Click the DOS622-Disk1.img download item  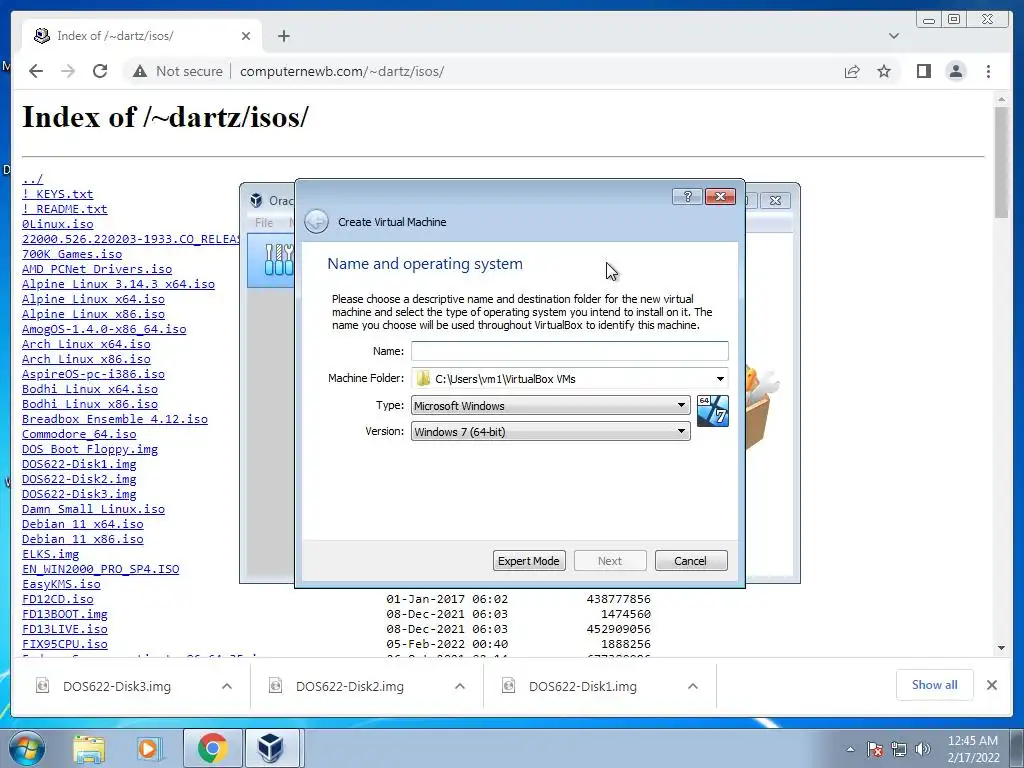(583, 686)
